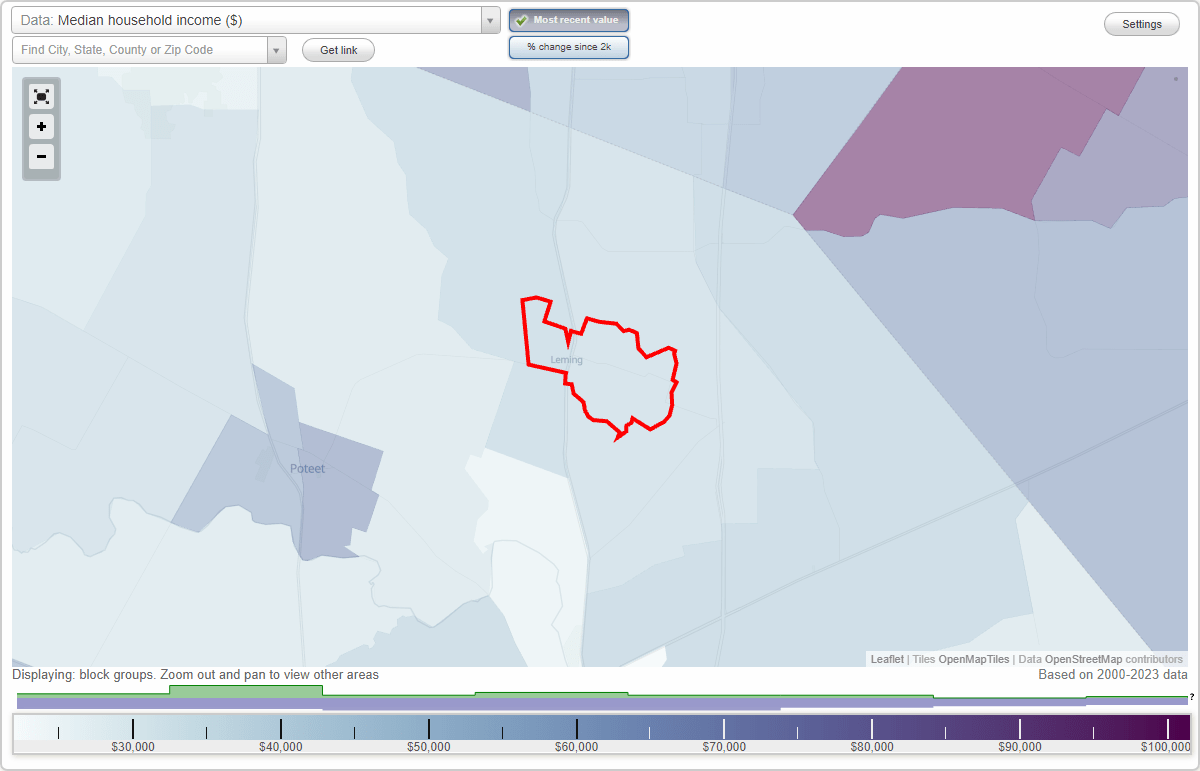Click the Leaflet attribution link
1200x771 pixels.
[x=886, y=659]
